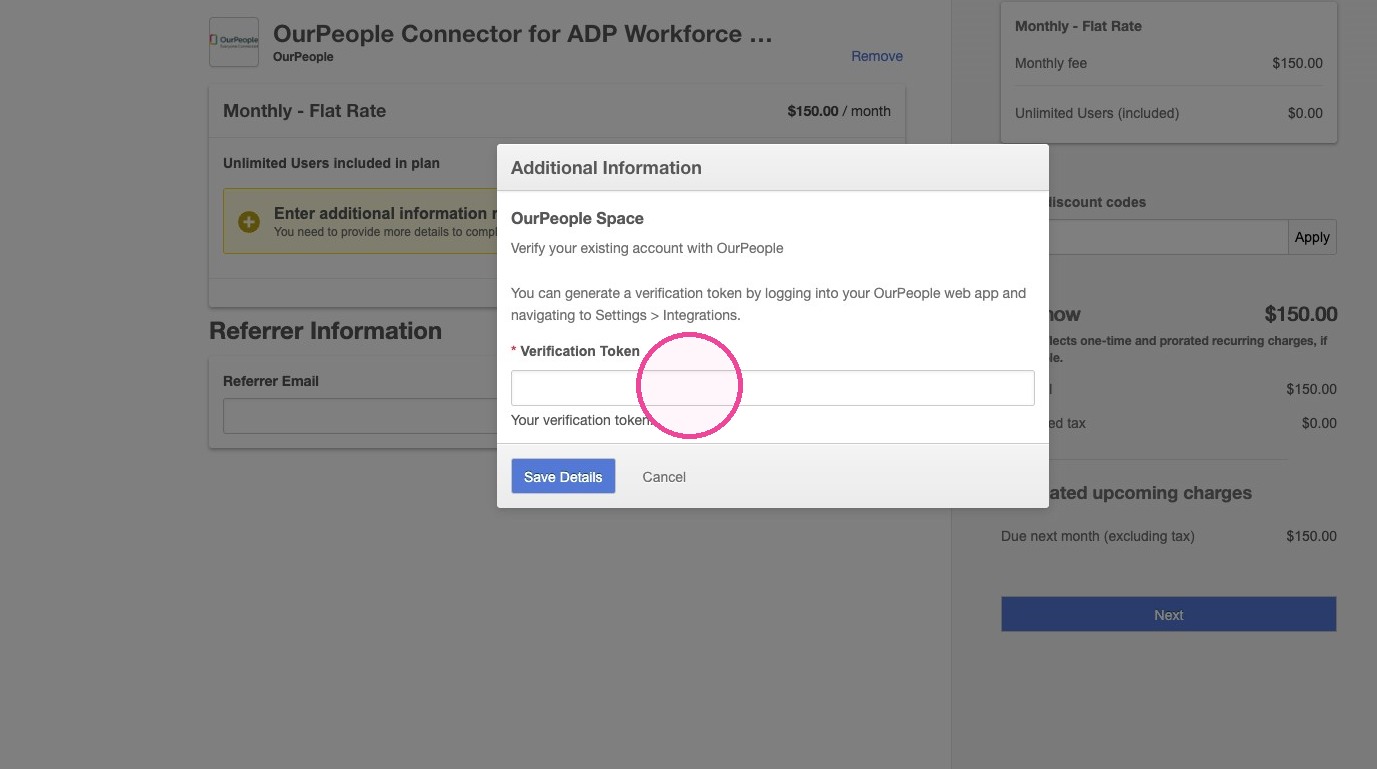This screenshot has height=769, width=1377.
Task: Click the 'Referrer Email' label
Action: pyautogui.click(x=271, y=381)
